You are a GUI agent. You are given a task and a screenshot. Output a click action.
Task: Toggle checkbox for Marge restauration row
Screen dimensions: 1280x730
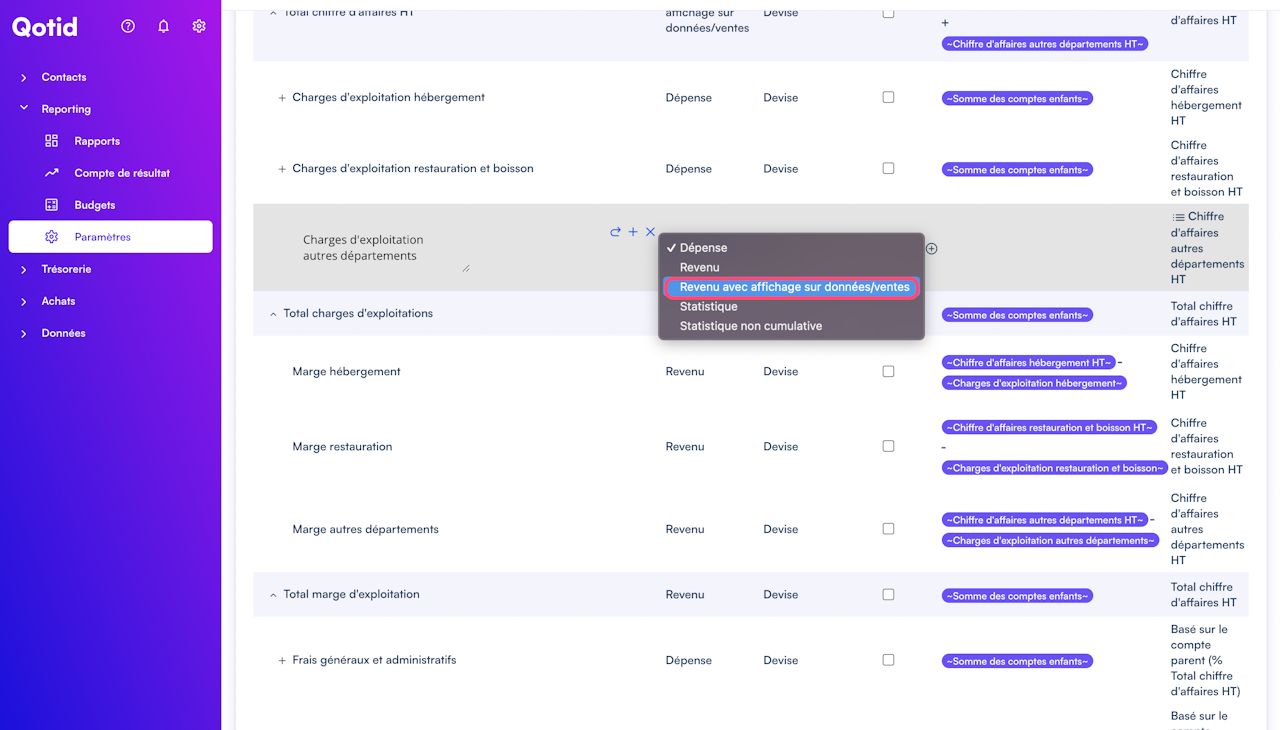(x=888, y=446)
